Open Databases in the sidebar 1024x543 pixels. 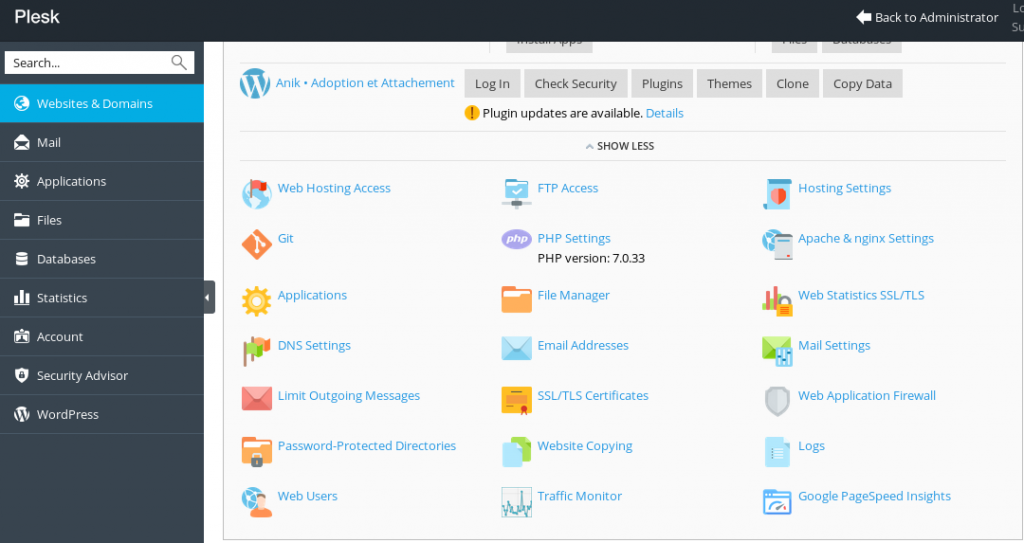point(102,259)
